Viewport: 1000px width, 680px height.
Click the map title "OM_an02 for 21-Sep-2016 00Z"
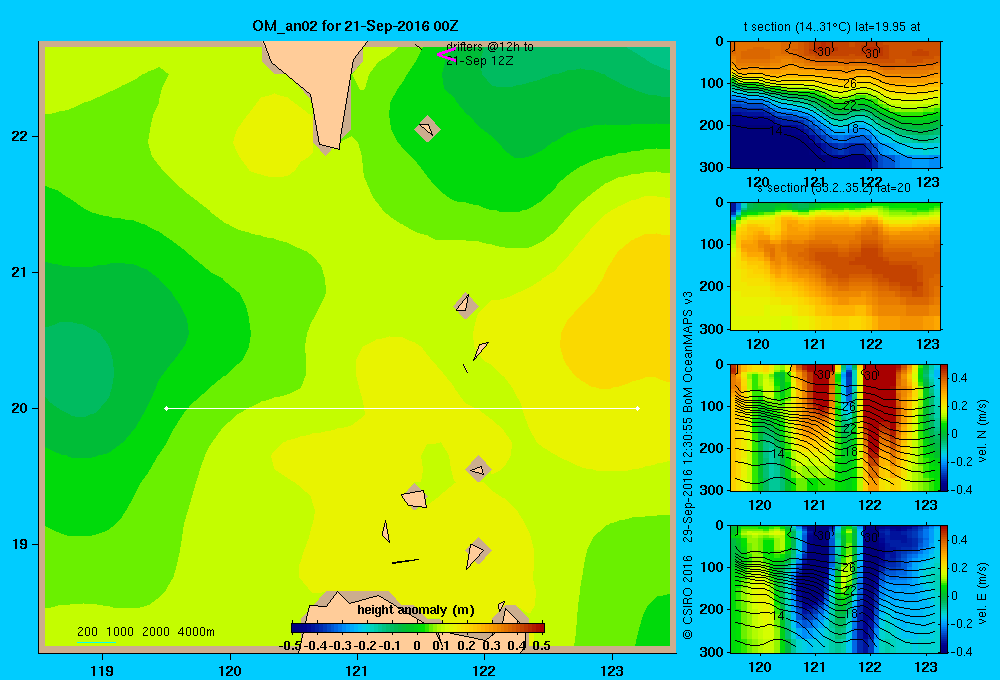click(x=355, y=26)
